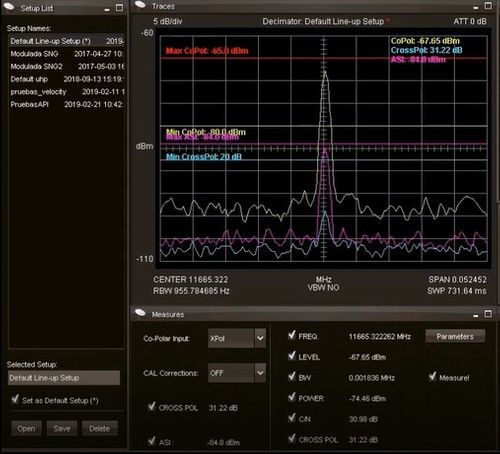Maximize the Setup List panel
Viewport: 500px width, 454px height.
pyautogui.click(x=119, y=8)
